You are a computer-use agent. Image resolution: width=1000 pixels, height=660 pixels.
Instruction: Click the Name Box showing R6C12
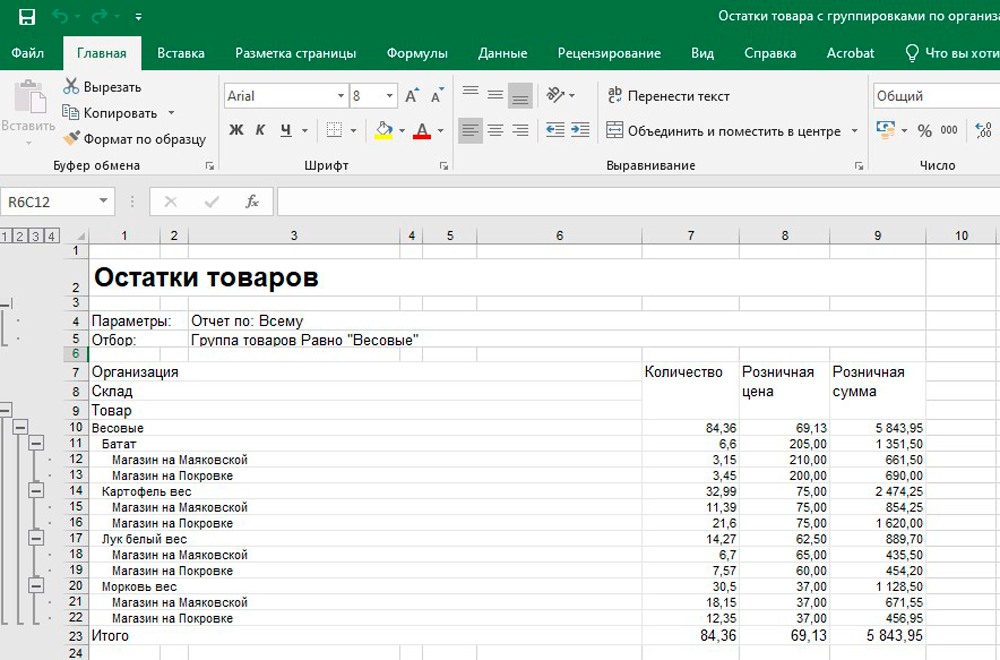48,202
